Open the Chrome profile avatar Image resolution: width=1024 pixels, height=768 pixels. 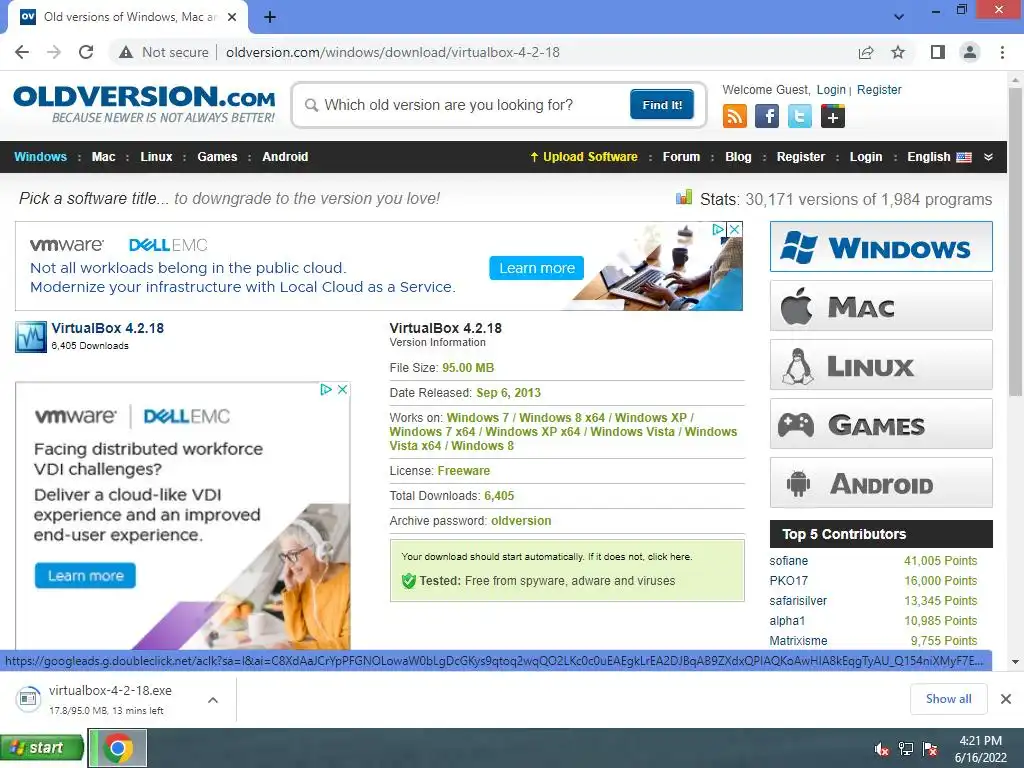970,52
